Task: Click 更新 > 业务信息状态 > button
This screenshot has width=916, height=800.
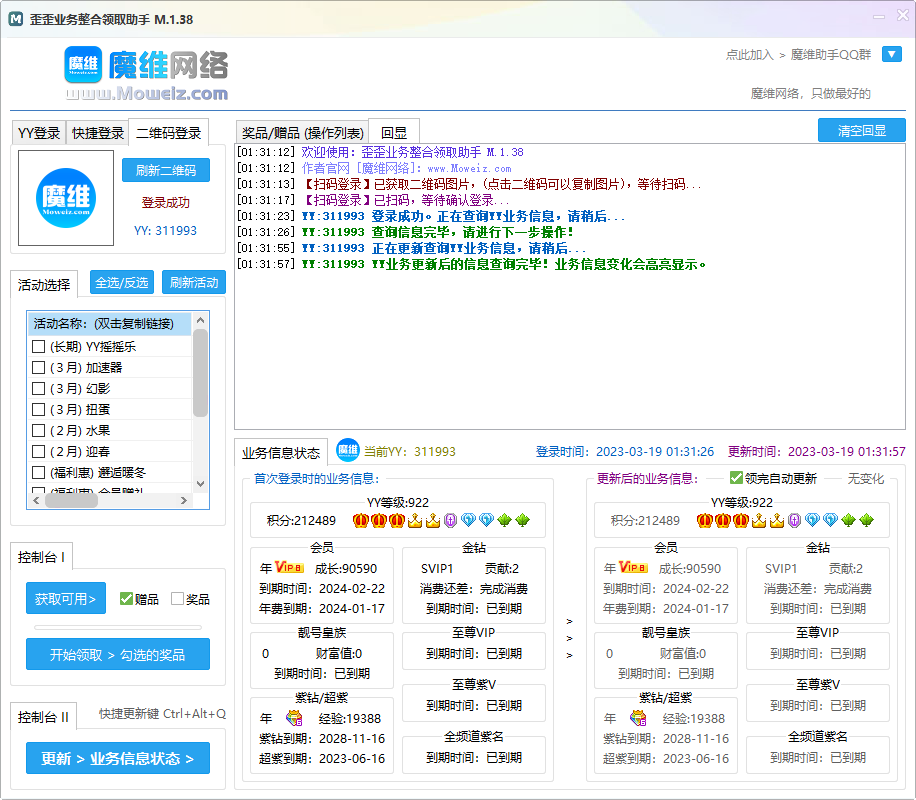Action: click(117, 758)
